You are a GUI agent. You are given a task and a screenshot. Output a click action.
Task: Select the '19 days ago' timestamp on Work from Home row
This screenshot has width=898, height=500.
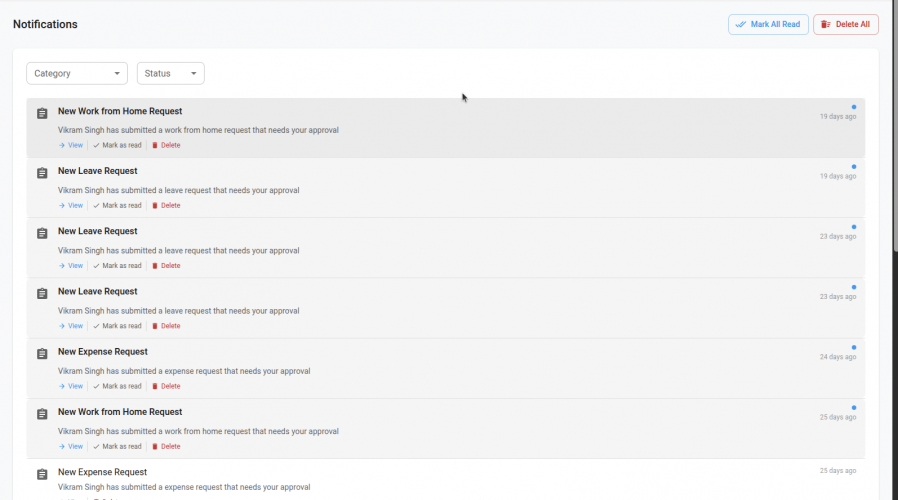pos(837,116)
